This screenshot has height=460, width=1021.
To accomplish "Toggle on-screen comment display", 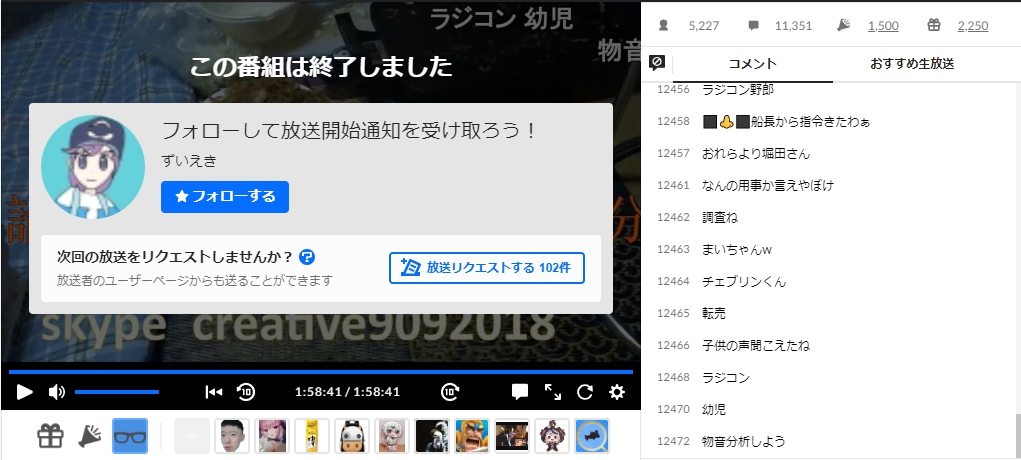I will tap(520, 392).
